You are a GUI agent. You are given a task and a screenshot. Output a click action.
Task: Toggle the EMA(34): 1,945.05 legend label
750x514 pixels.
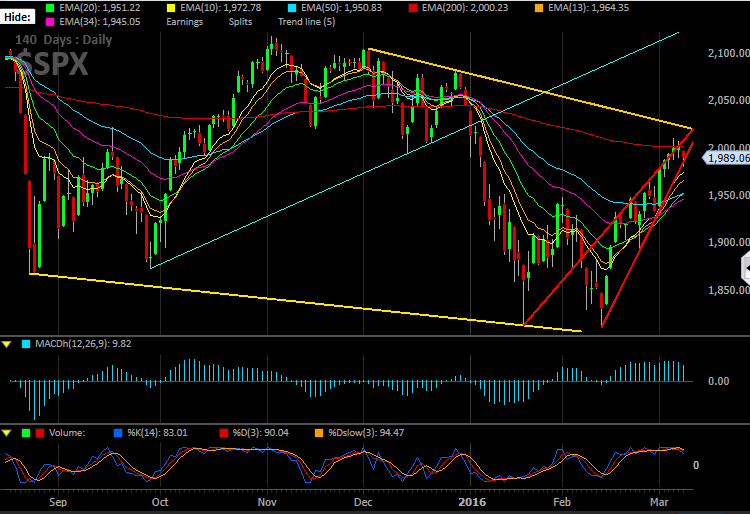[99, 22]
